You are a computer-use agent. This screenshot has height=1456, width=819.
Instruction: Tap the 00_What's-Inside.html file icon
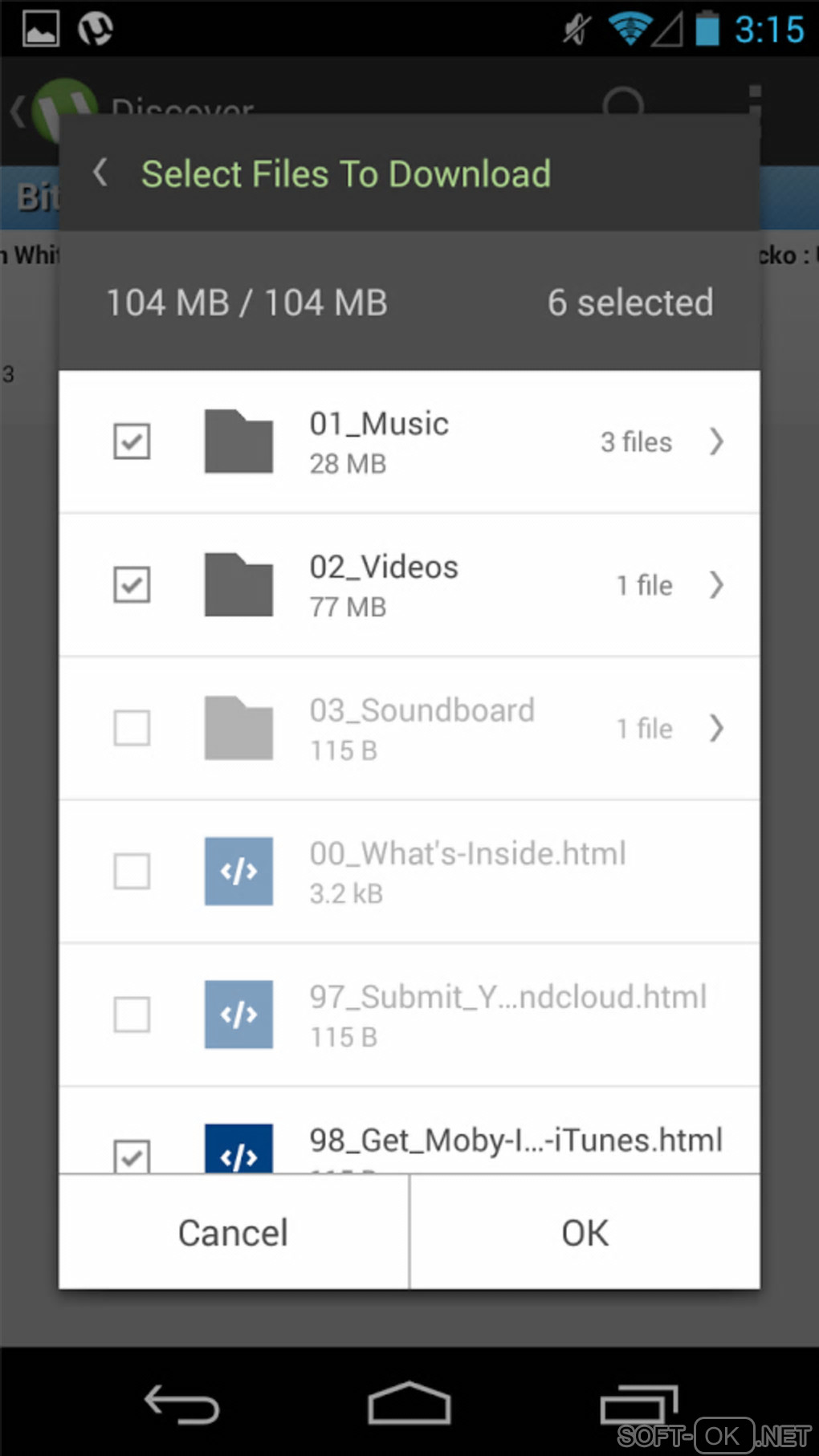(238, 871)
